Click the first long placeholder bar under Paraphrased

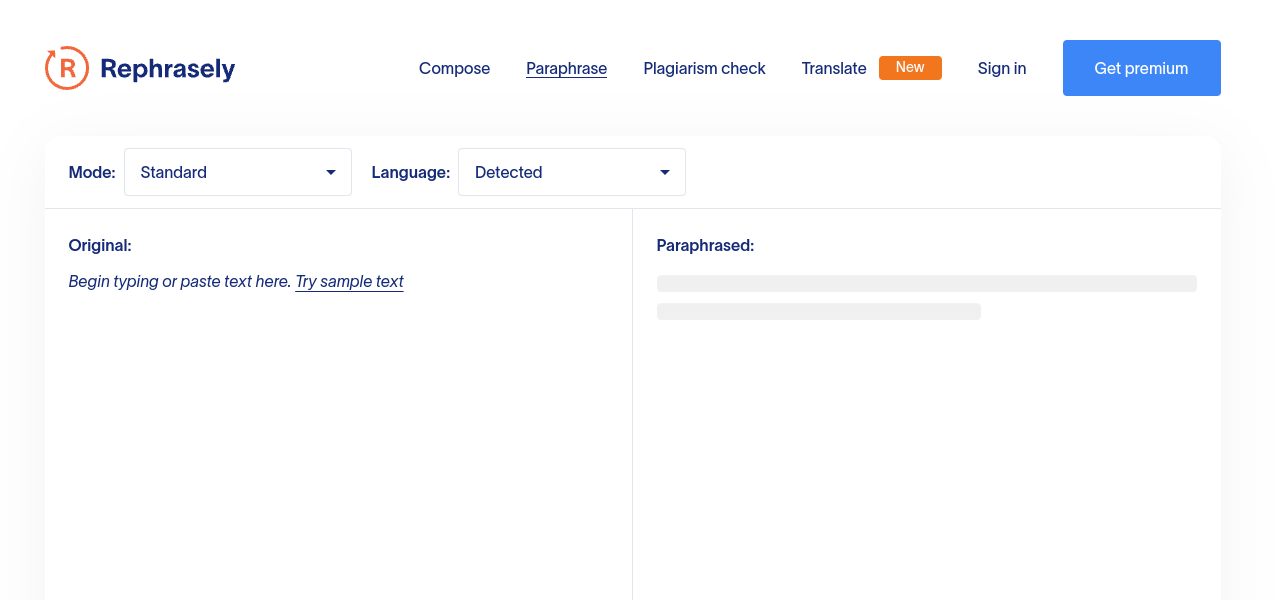tap(926, 284)
